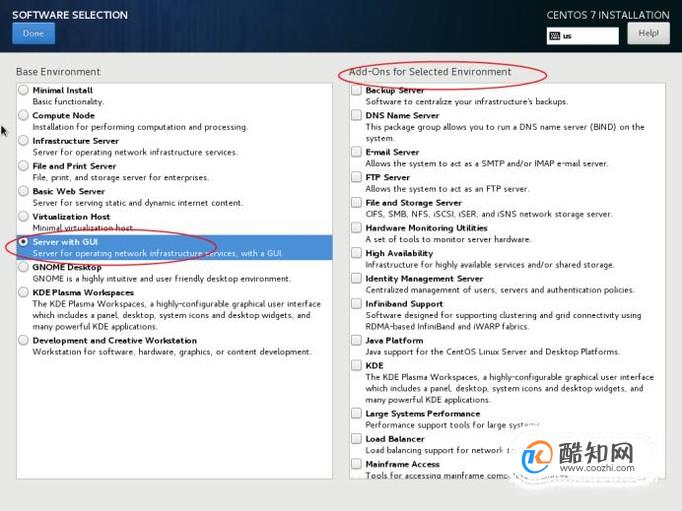Click 'Workstation for software, hardware, graphics' description
The image size is (682, 511).
(x=172, y=351)
